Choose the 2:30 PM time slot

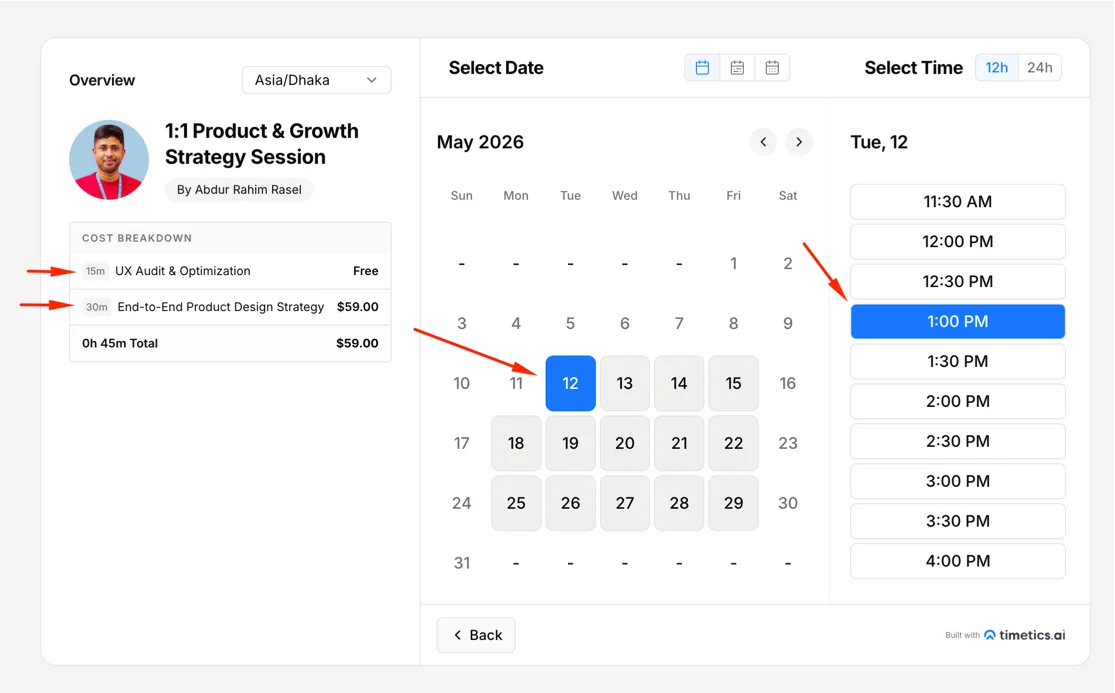(958, 441)
